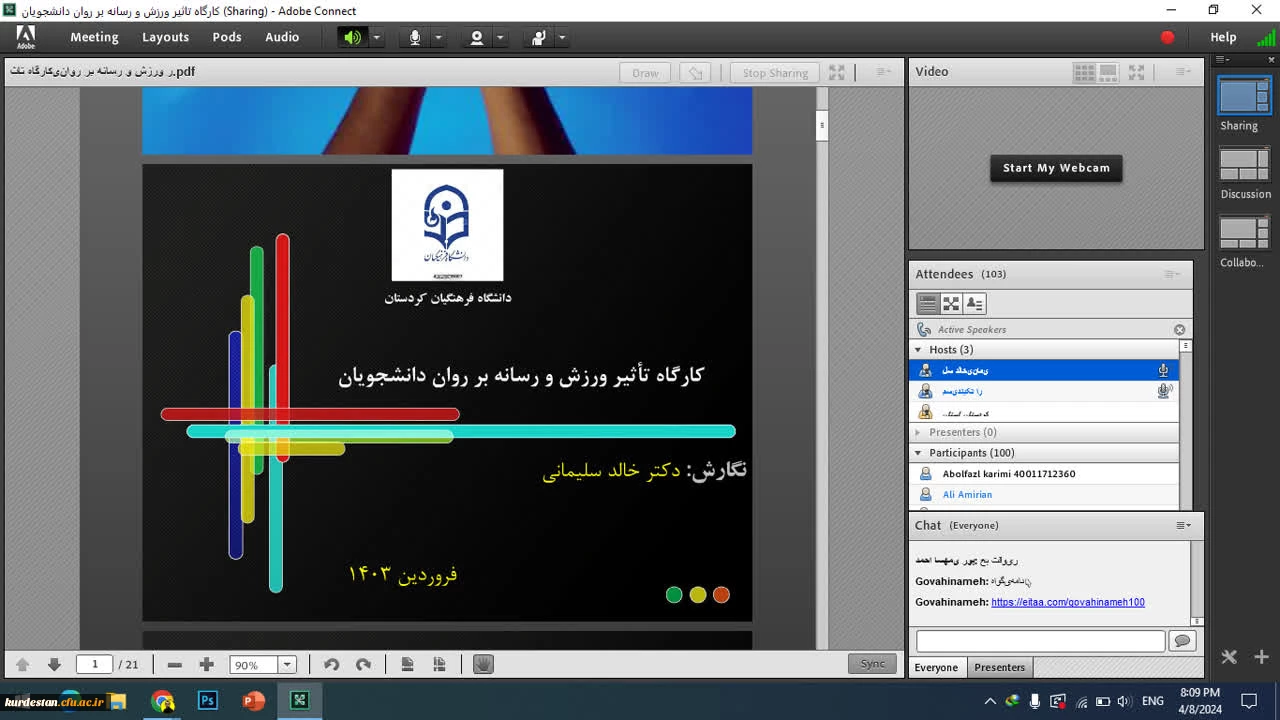
Task: Click the Stop Sharing button
Action: [775, 73]
